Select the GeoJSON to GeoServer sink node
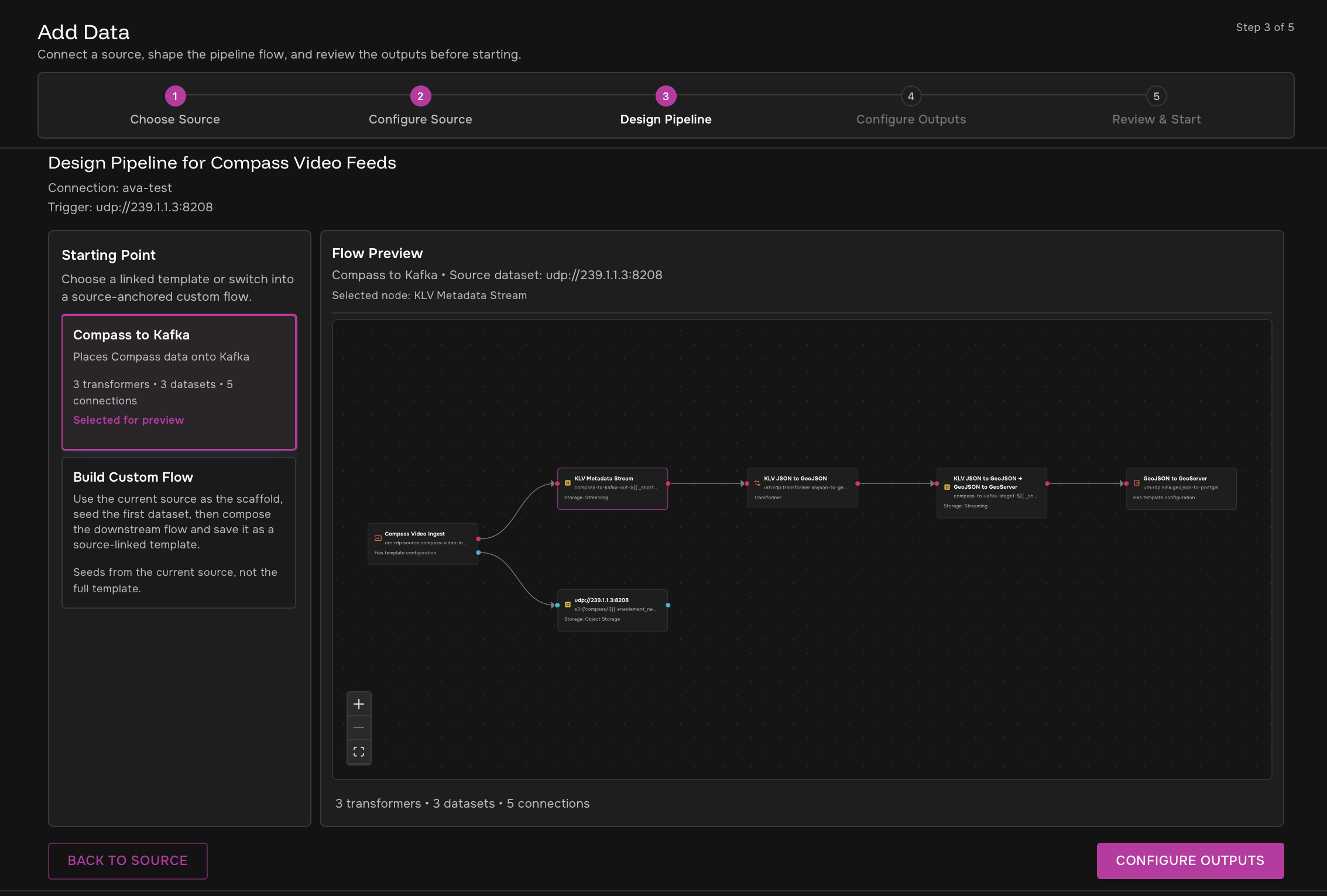The width and height of the screenshot is (1327, 896). coord(1181,489)
